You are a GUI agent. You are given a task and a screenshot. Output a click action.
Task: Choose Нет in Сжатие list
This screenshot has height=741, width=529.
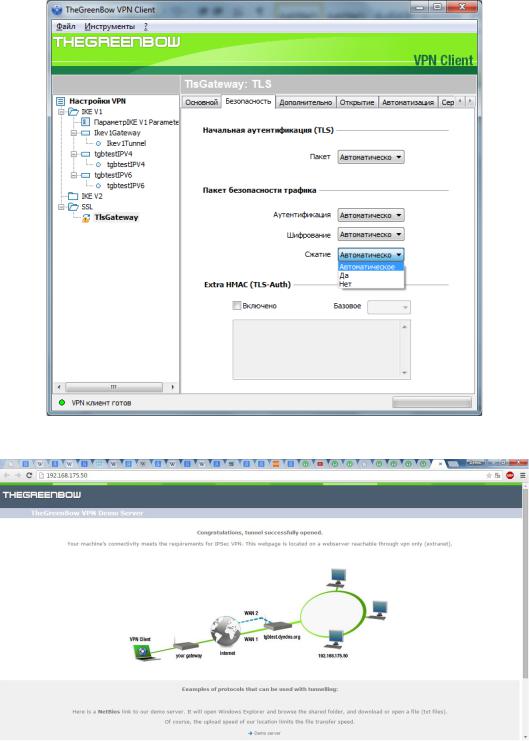pyautogui.click(x=371, y=284)
